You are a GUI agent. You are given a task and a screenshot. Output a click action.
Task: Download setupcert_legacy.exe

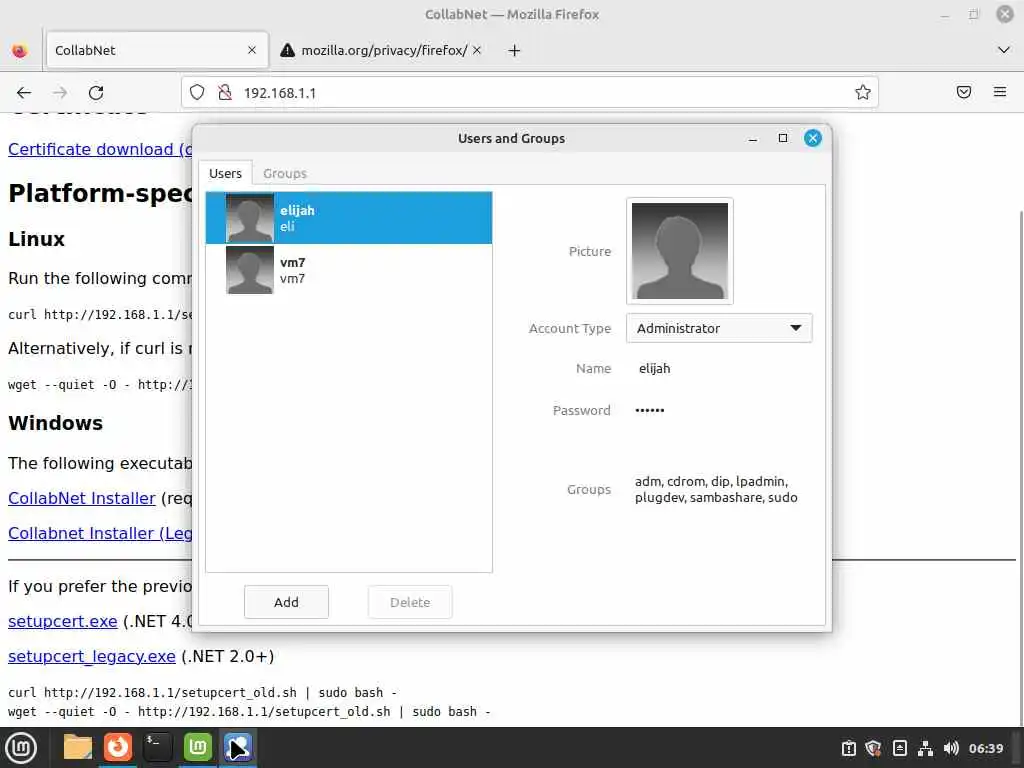pos(92,656)
